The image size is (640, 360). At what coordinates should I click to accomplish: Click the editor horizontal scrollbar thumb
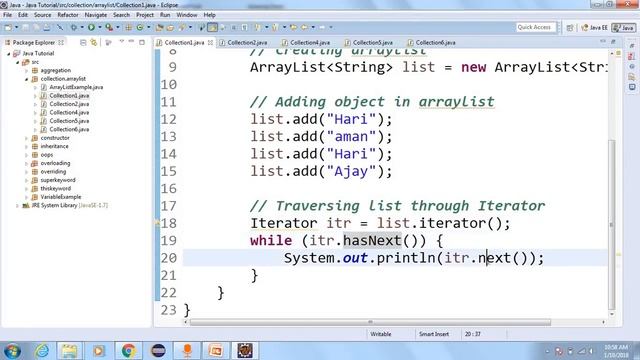tap(370, 322)
